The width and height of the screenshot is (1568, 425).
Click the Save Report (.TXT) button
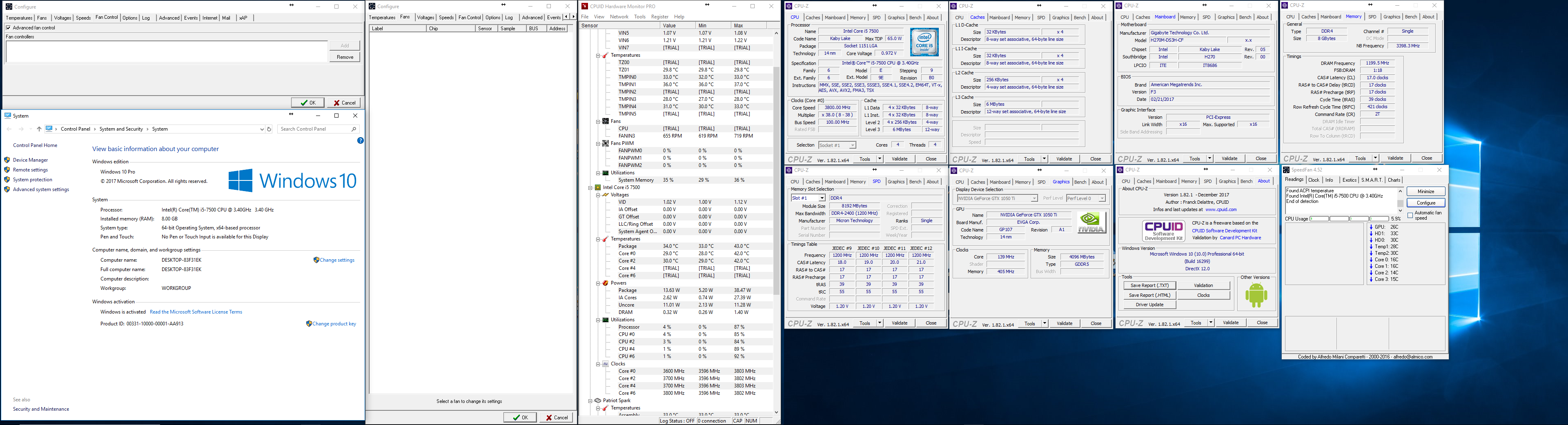coord(1150,285)
